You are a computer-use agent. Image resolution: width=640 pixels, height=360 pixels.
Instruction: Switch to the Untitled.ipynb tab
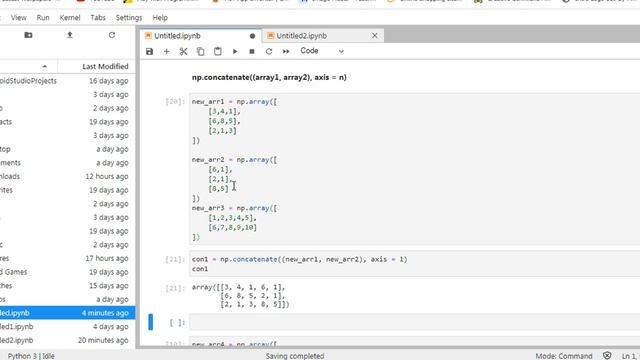pyautogui.click(x=200, y=36)
